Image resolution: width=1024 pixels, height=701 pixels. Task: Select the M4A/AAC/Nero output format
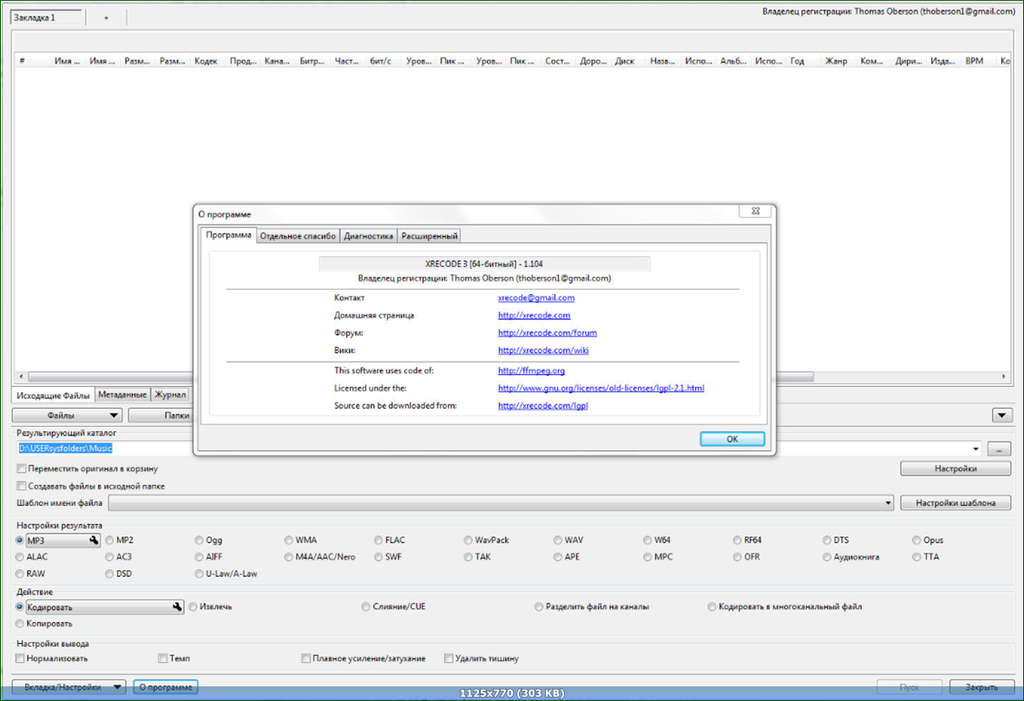tap(320, 557)
